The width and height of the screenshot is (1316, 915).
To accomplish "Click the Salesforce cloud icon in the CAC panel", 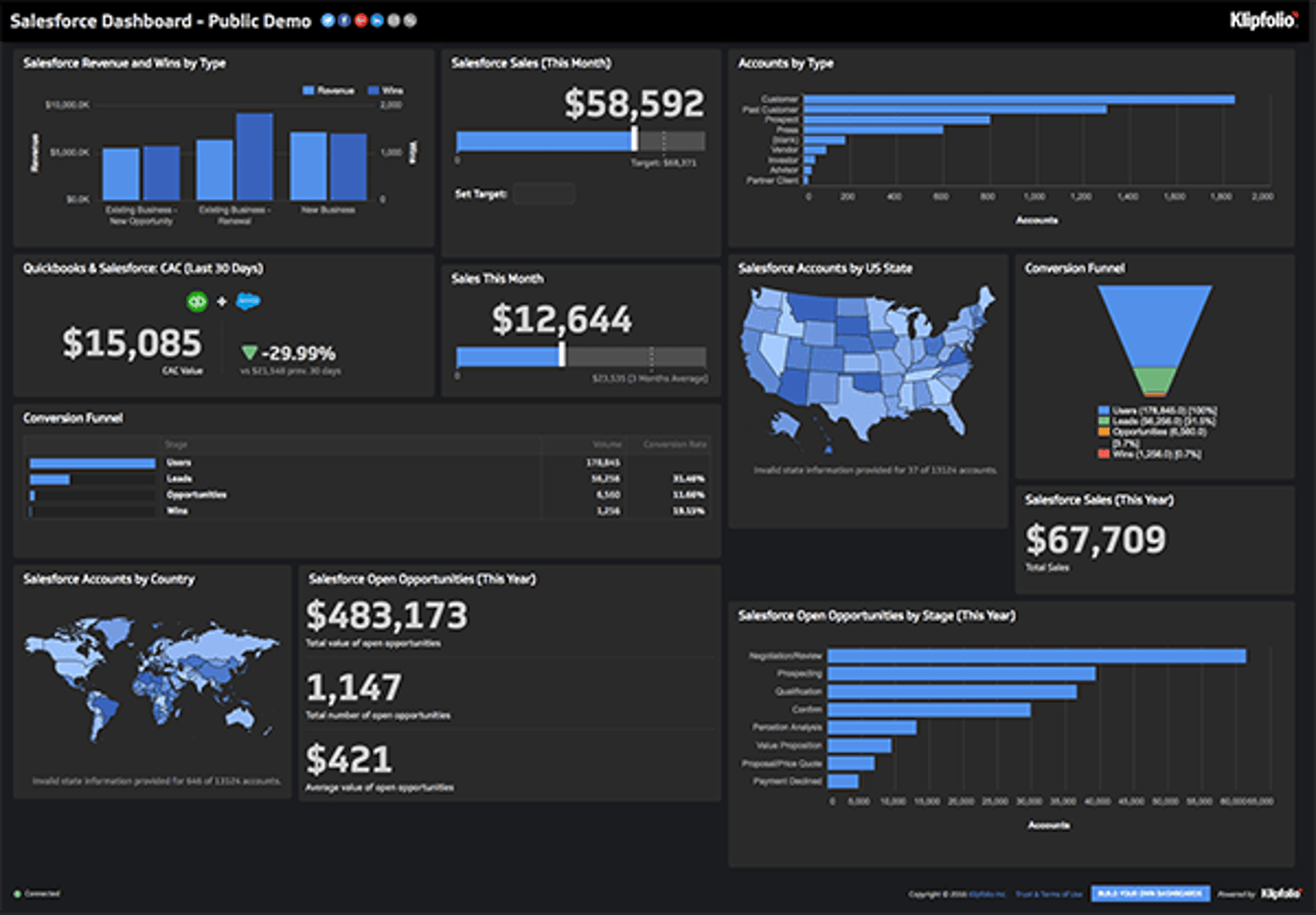I will tap(247, 301).
